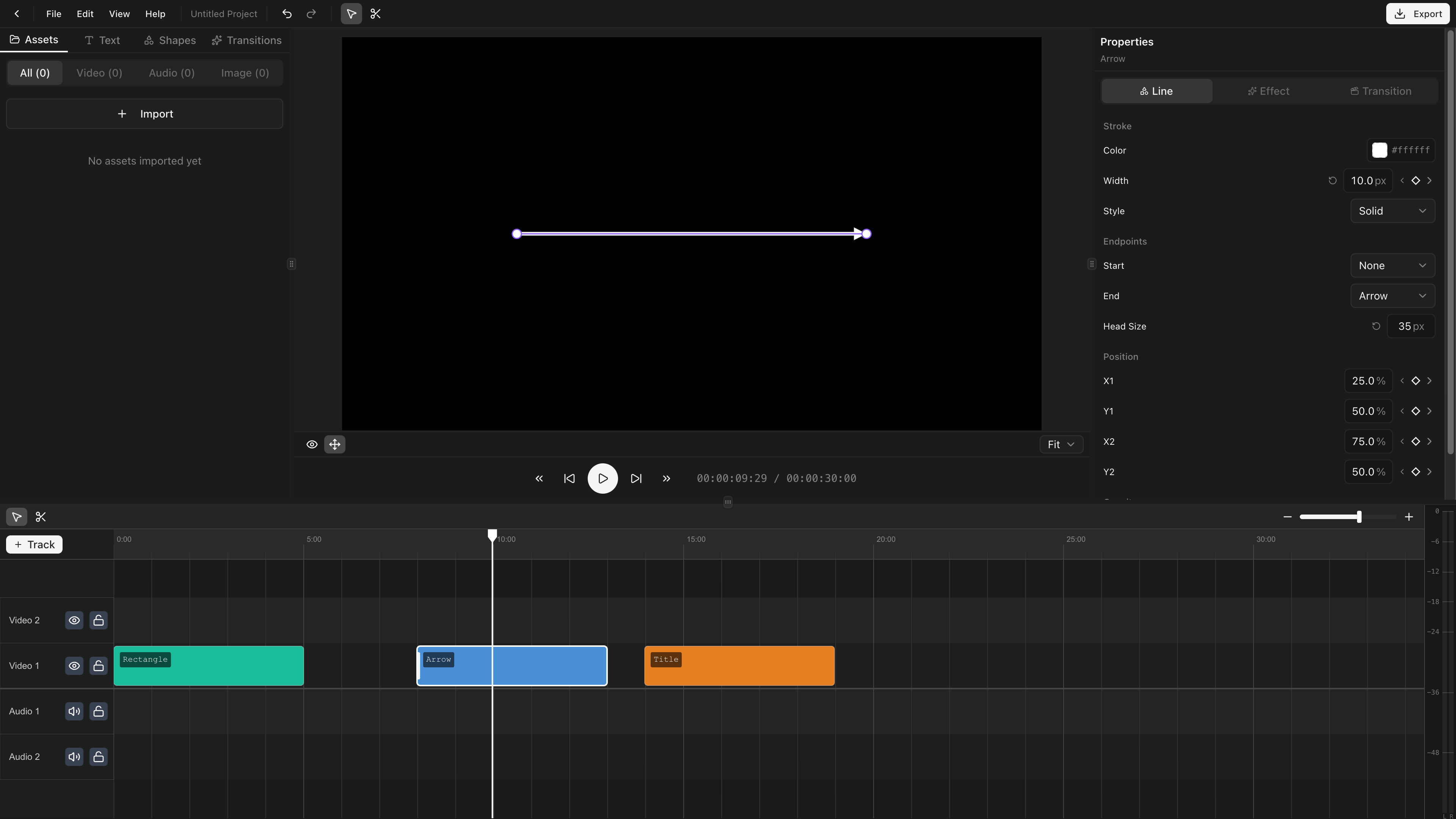This screenshot has height=819, width=1456.
Task: Open the stroke Style dropdown
Action: pyautogui.click(x=1392, y=211)
